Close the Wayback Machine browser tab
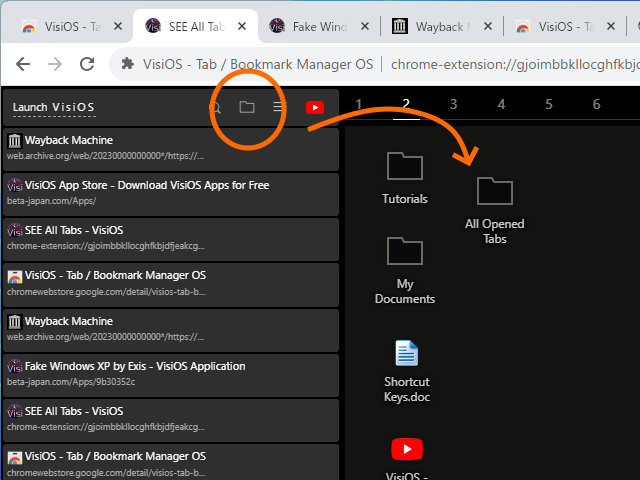 coord(488,27)
